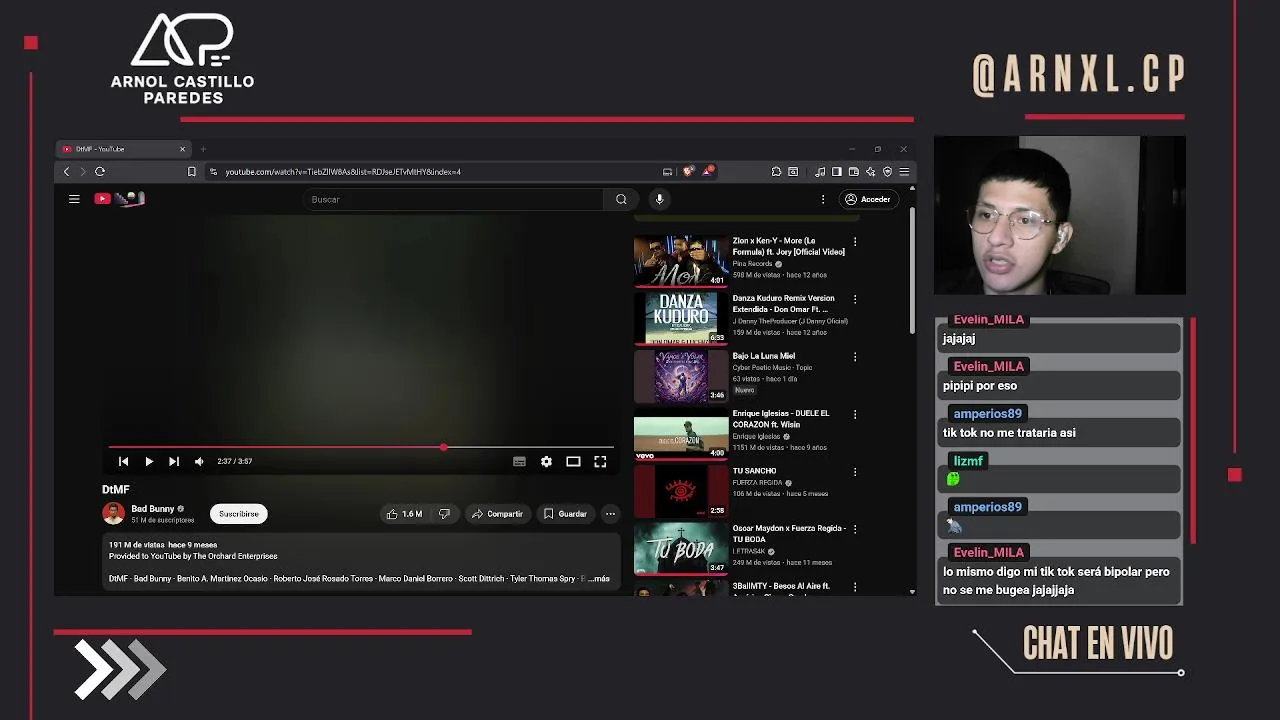Open install/cast icon in address bar

(x=667, y=172)
